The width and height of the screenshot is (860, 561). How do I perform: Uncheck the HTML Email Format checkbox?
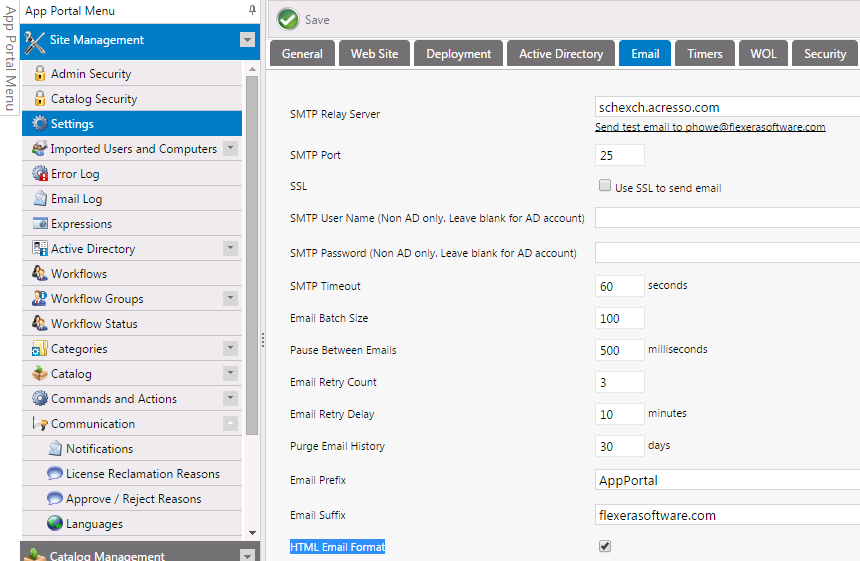point(605,547)
